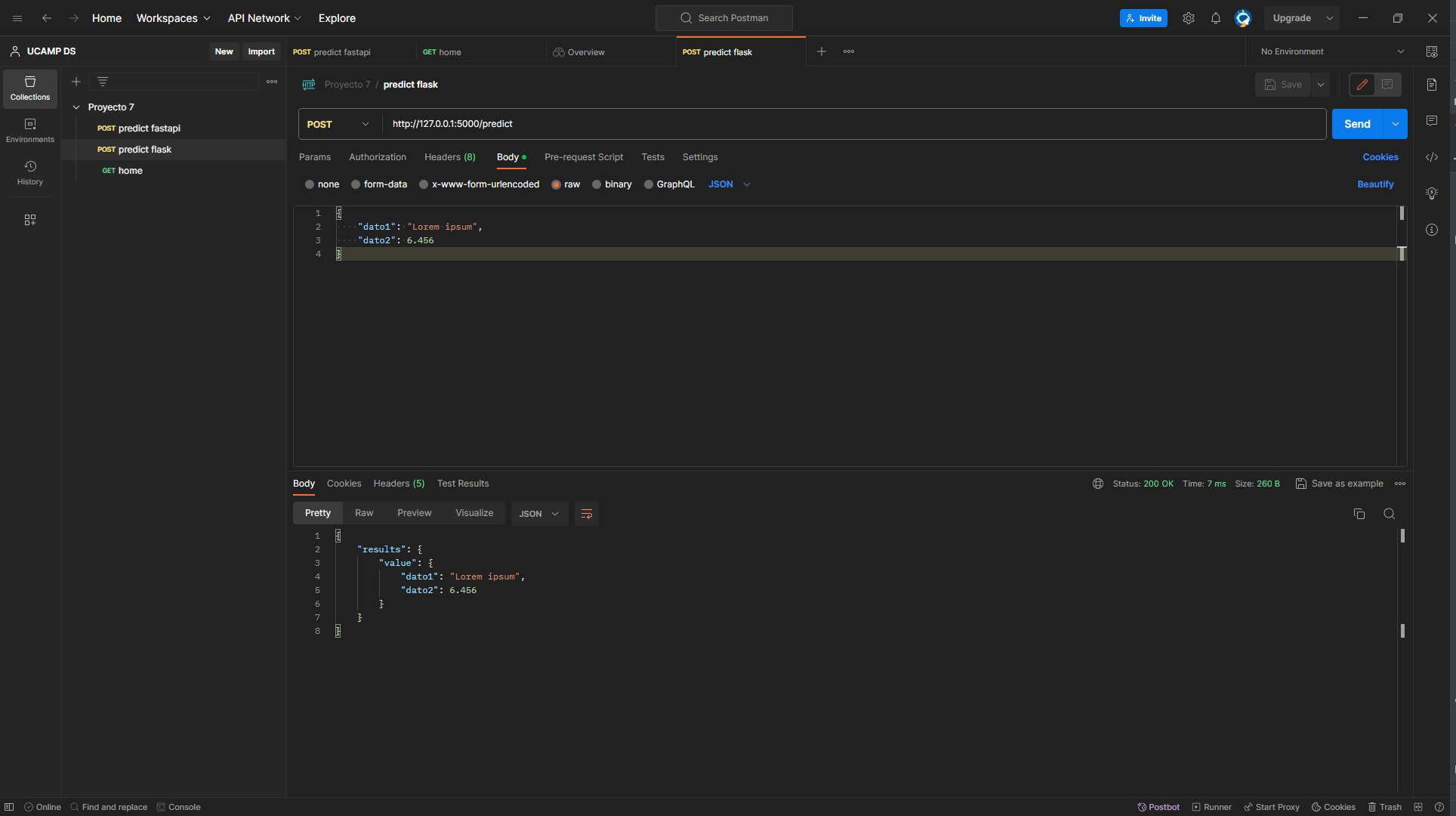The height and width of the screenshot is (816, 1456).
Task: Select the binary body type radio button
Action: 597,184
